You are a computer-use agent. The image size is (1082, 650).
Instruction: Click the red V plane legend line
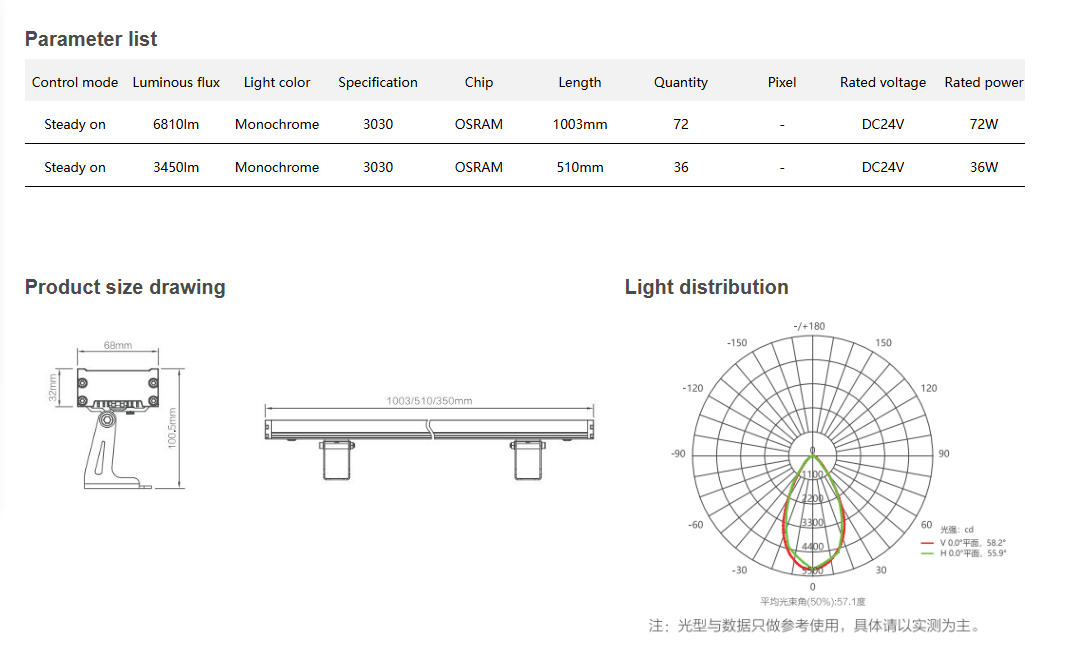pos(929,543)
